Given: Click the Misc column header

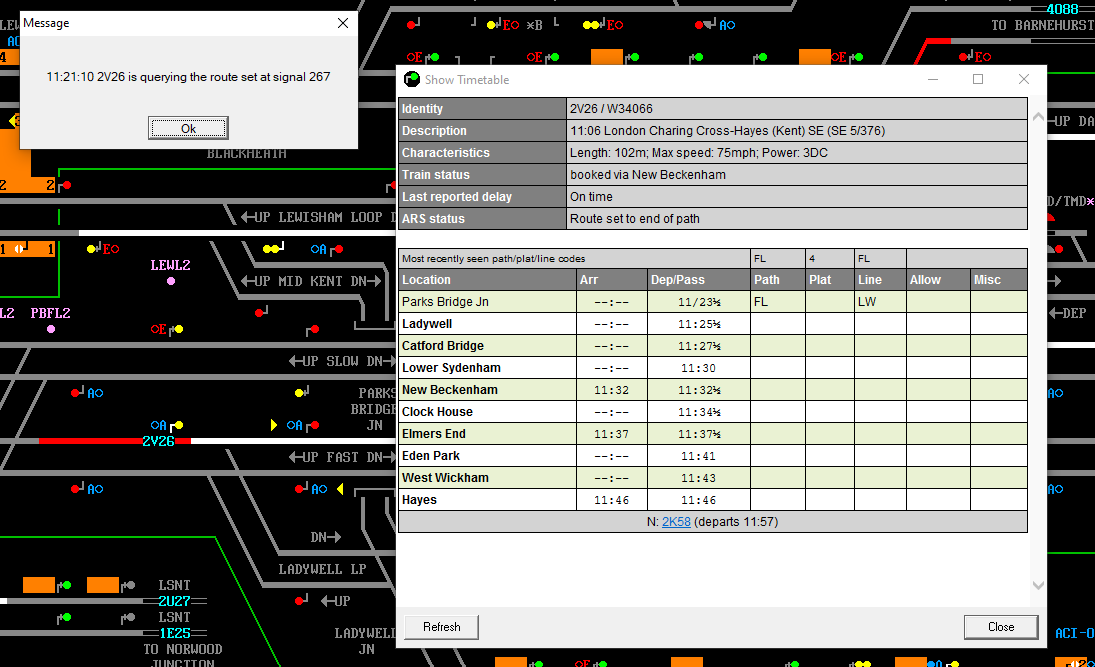Looking at the screenshot, I should coord(999,280).
